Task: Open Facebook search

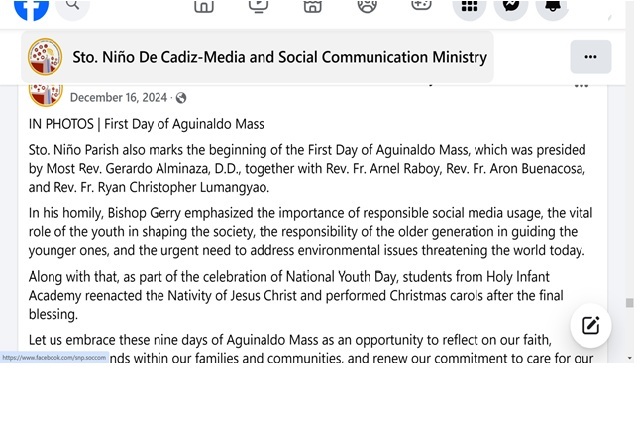Action: tap(73, 7)
